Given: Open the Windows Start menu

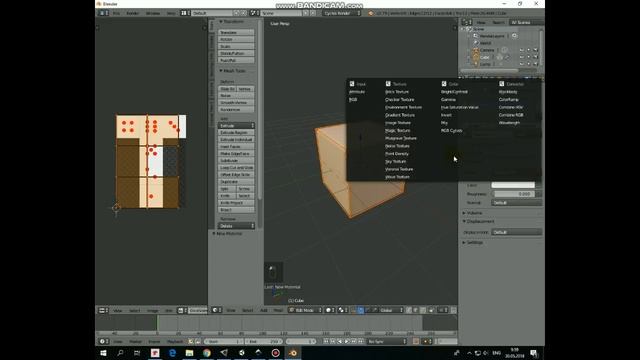Looking at the screenshot, I should coord(103,353).
